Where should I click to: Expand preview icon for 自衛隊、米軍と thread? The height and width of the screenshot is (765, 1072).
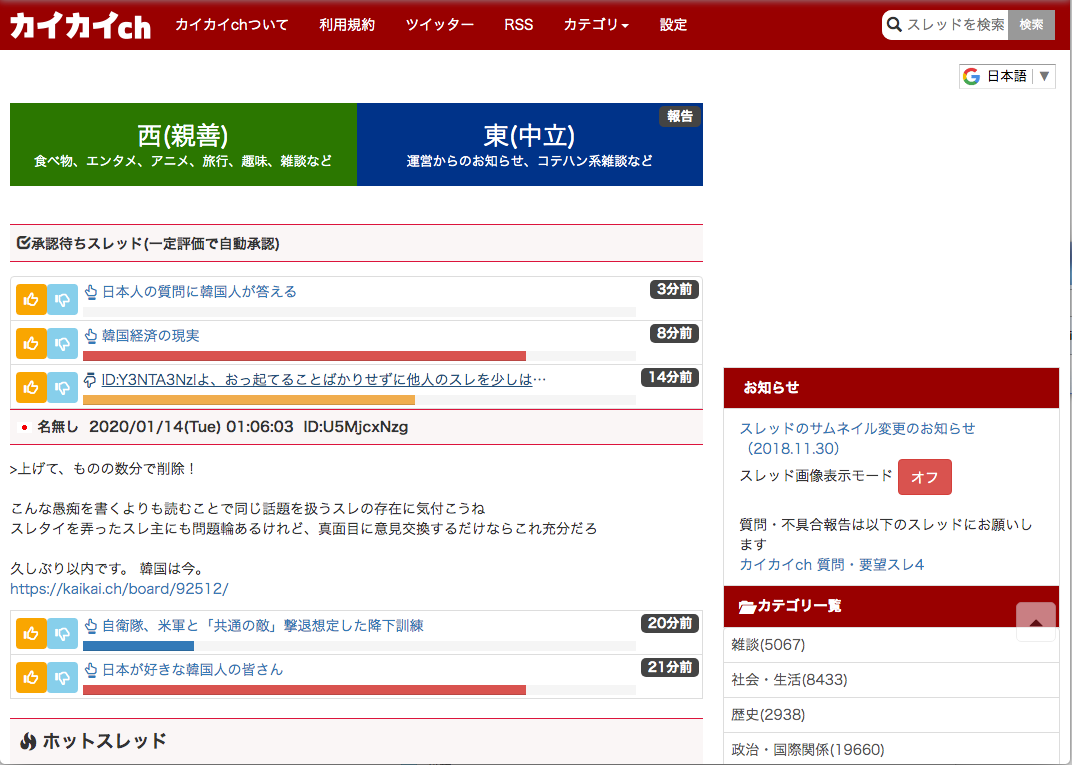(x=90, y=626)
